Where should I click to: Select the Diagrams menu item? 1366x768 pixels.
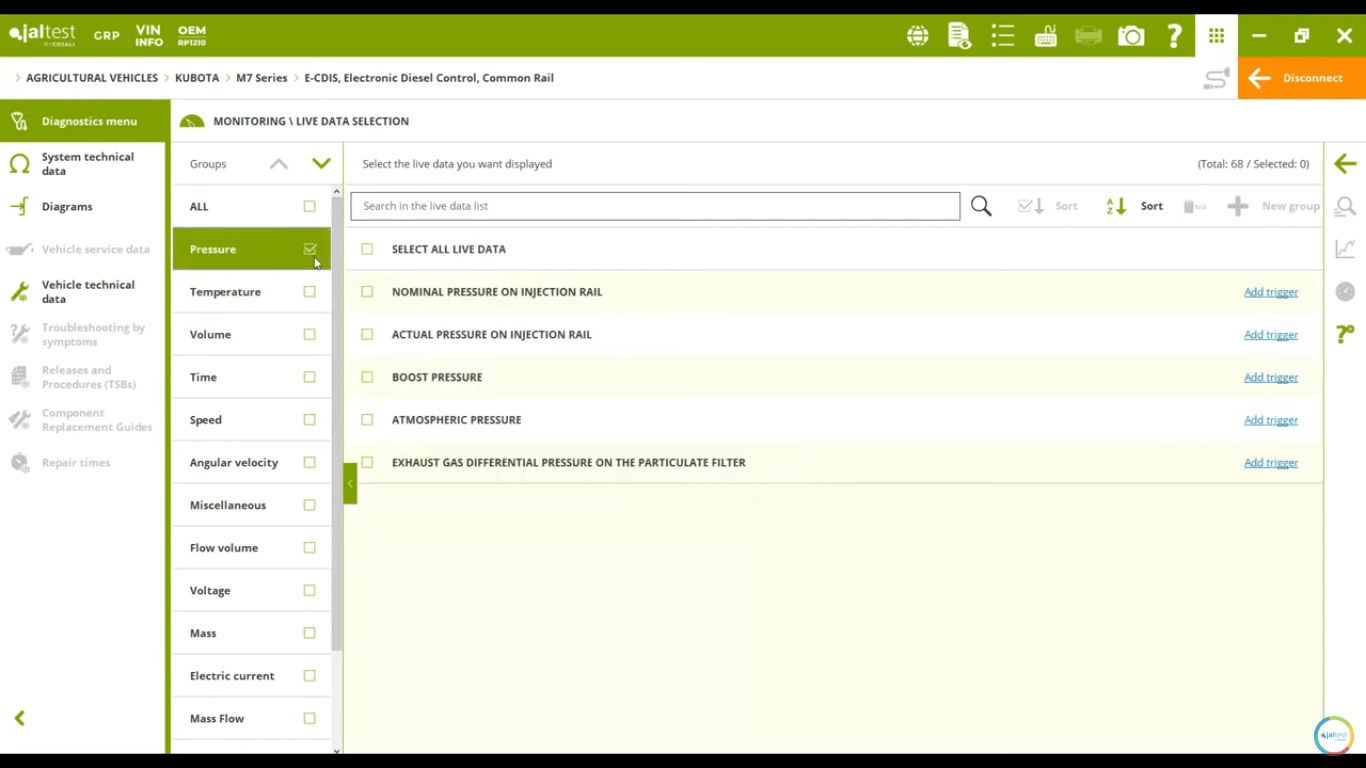point(67,206)
